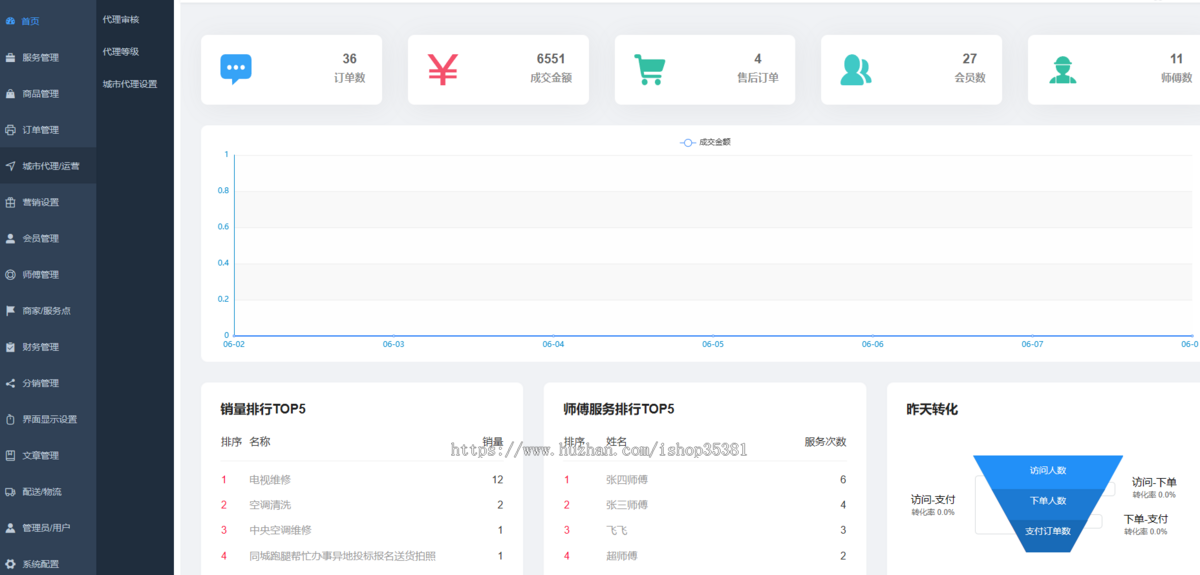Screen dimensions: 1200x575
Task: Click the blue chat bubble 订单数 icon
Action: (236, 69)
